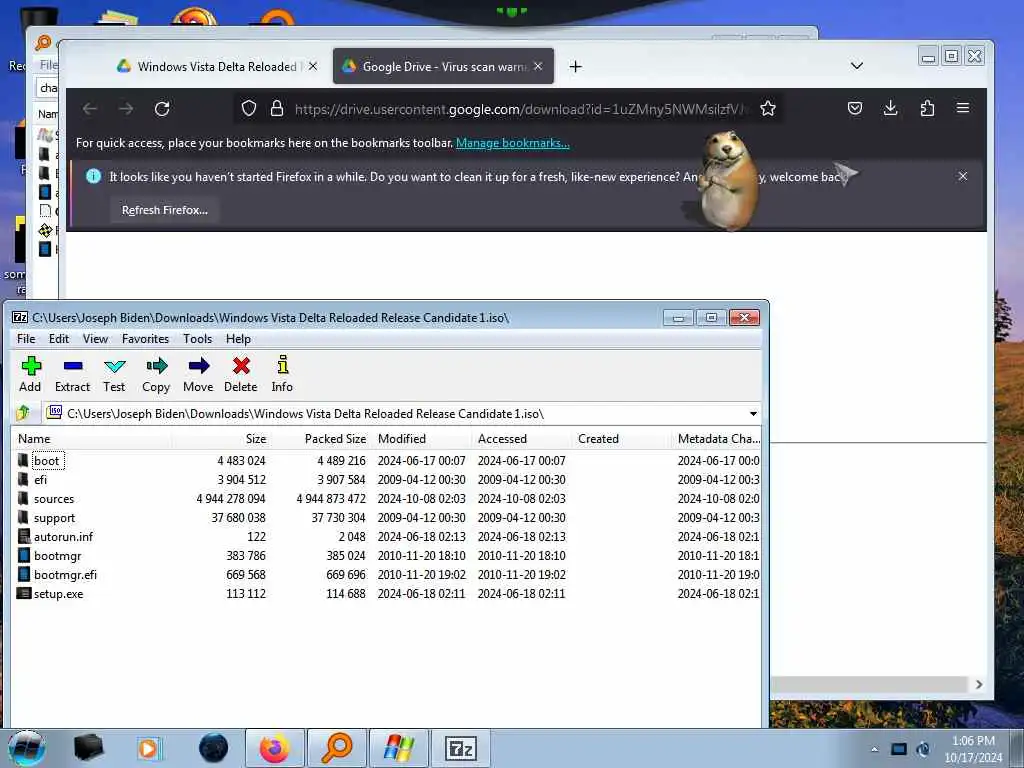Click the red Delete icon
Screen dimensions: 1024x768
(x=241, y=374)
